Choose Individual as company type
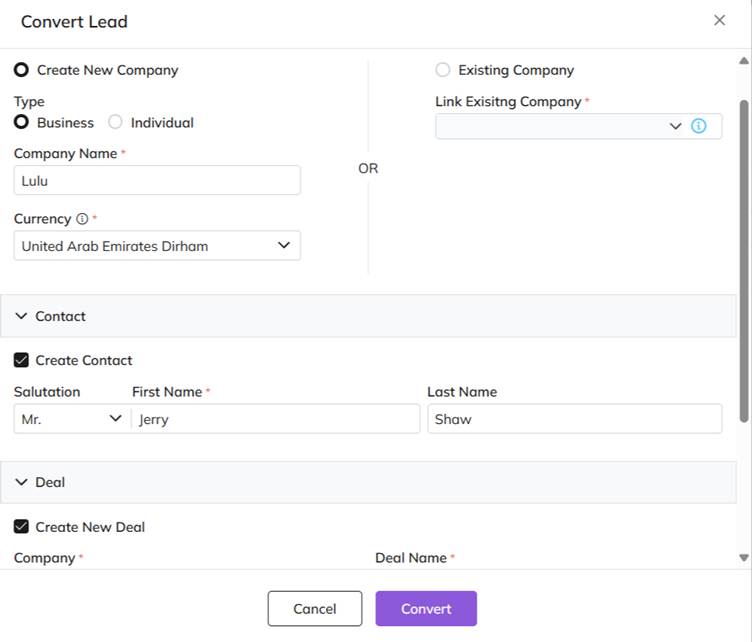Screen dimensions: 752x642 (115, 122)
